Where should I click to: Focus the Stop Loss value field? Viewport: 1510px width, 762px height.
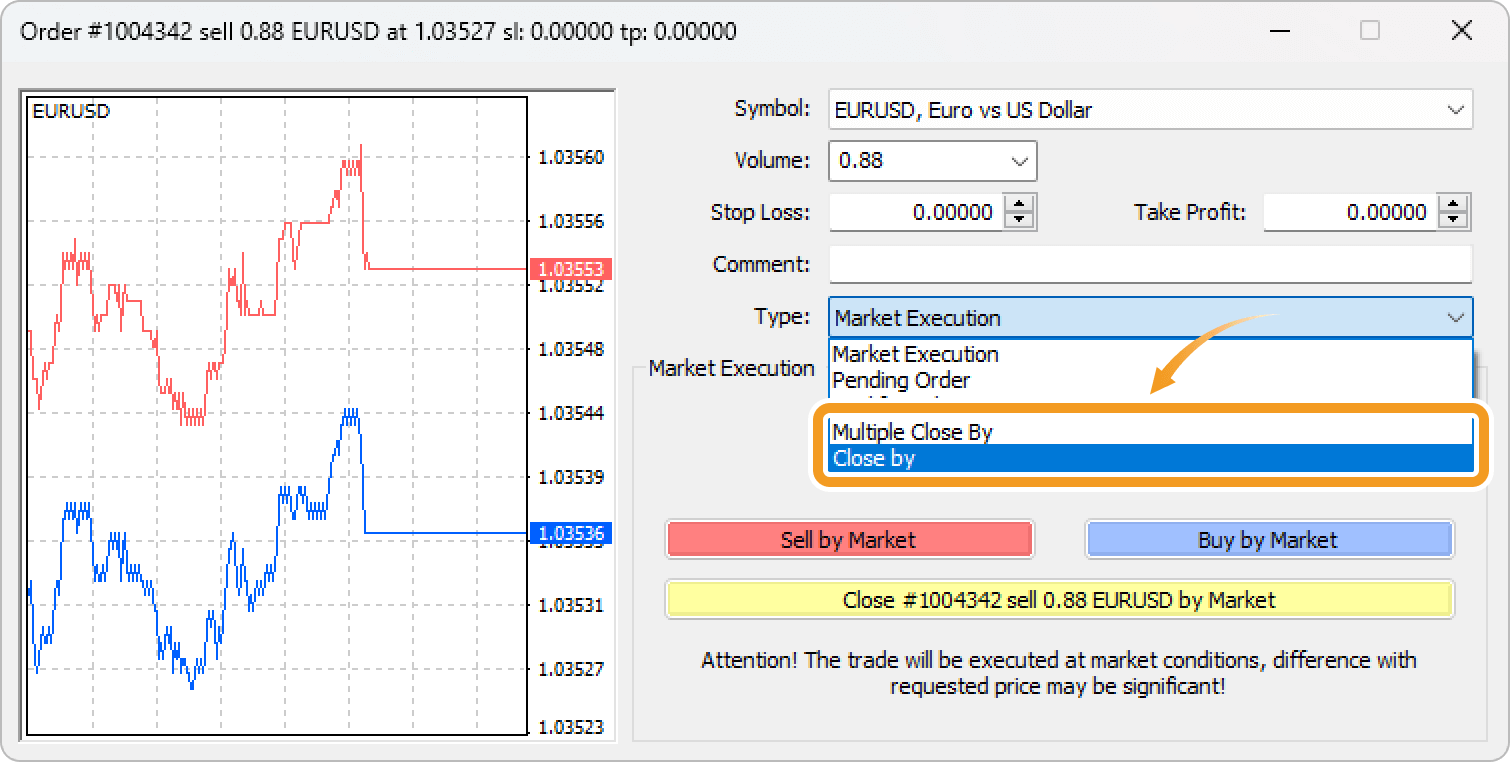(x=915, y=212)
